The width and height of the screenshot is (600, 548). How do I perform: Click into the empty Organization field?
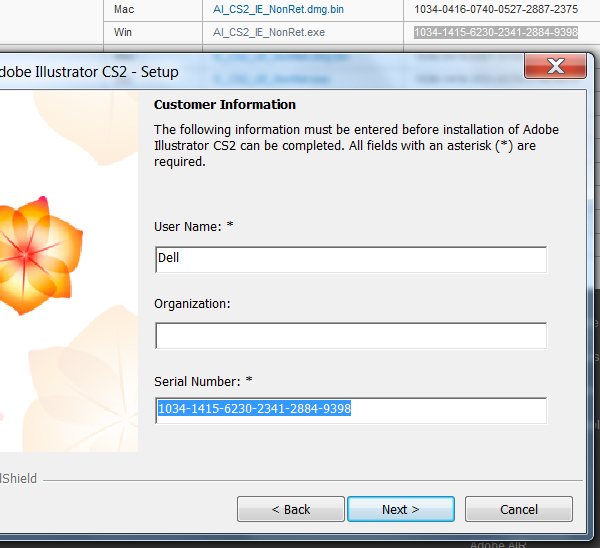(x=351, y=336)
